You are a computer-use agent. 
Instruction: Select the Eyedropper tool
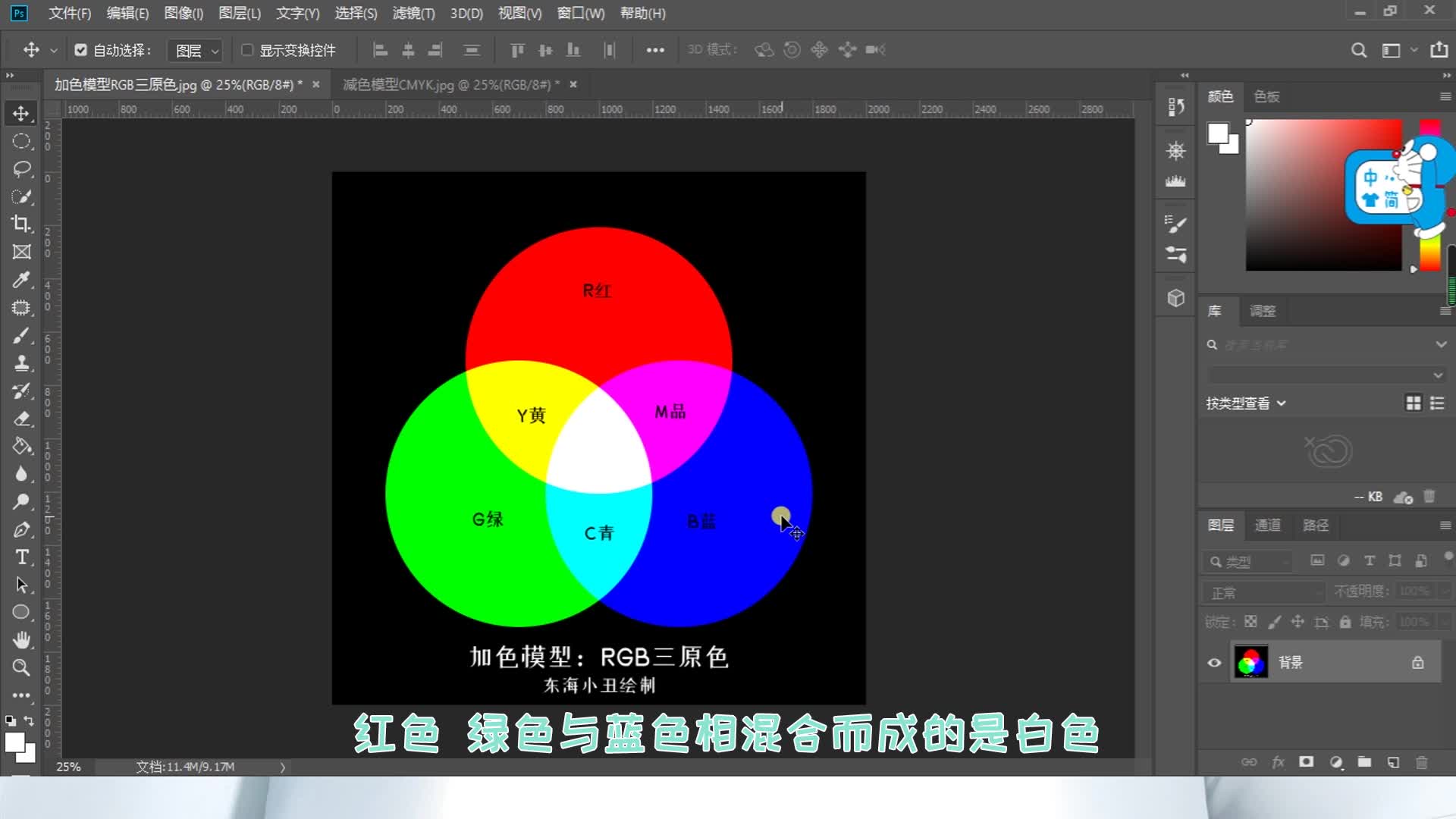21,280
